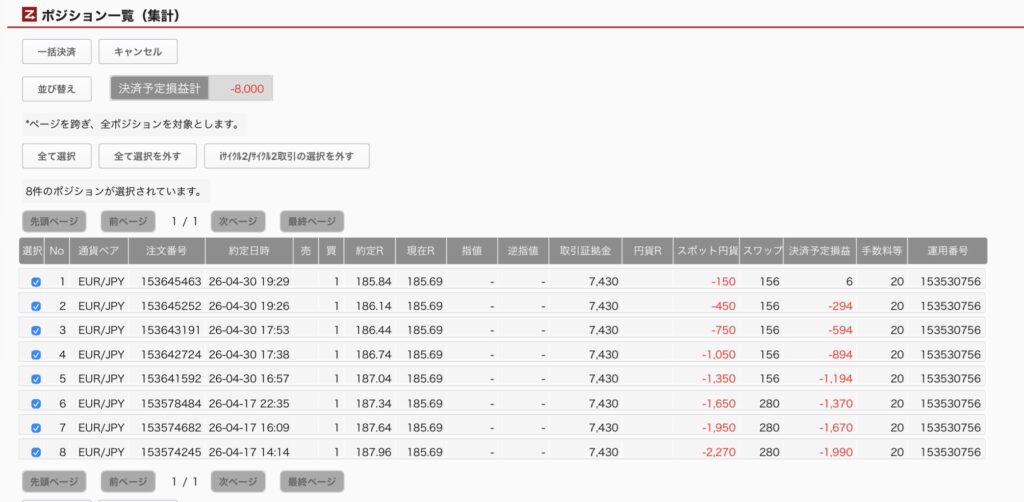This screenshot has width=1024, height=502.
Task: Click the 約定R column header
Action: [370, 251]
